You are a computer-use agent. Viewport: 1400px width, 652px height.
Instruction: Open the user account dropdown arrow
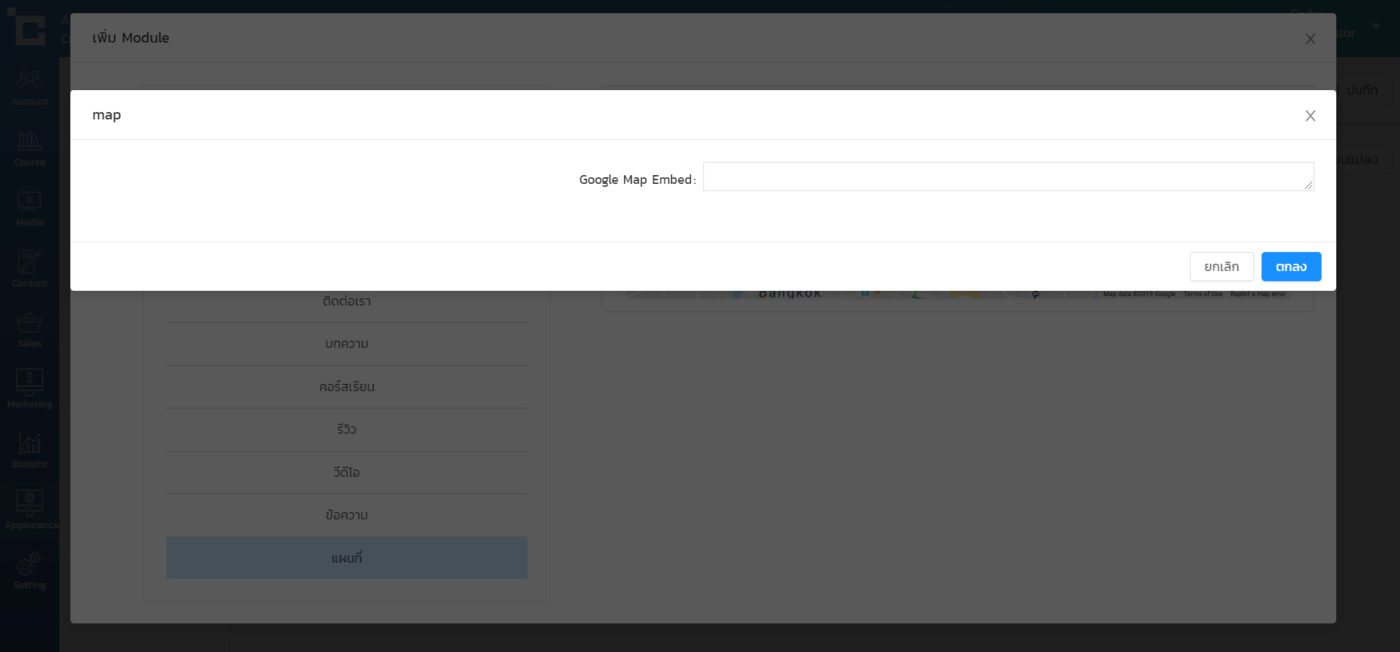(x=1375, y=26)
